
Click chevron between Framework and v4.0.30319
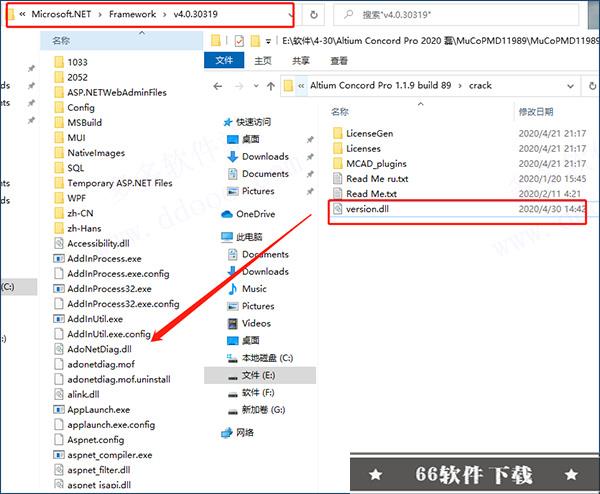point(165,15)
